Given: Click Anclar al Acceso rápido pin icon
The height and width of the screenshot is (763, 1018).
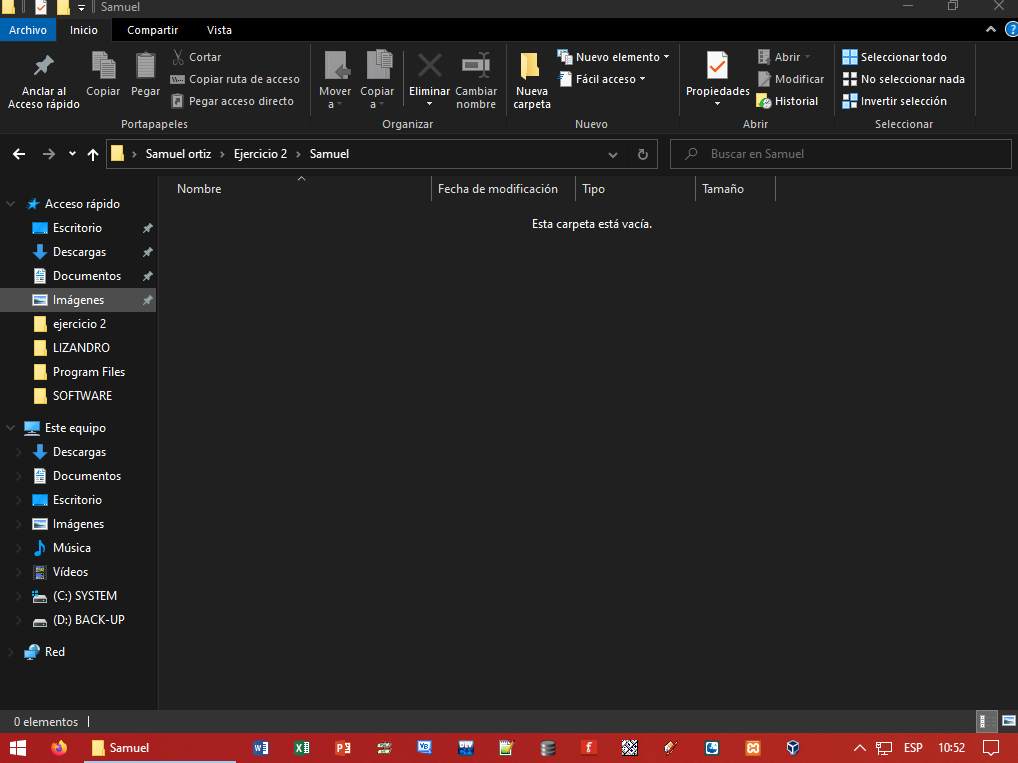Looking at the screenshot, I should pos(43,67).
